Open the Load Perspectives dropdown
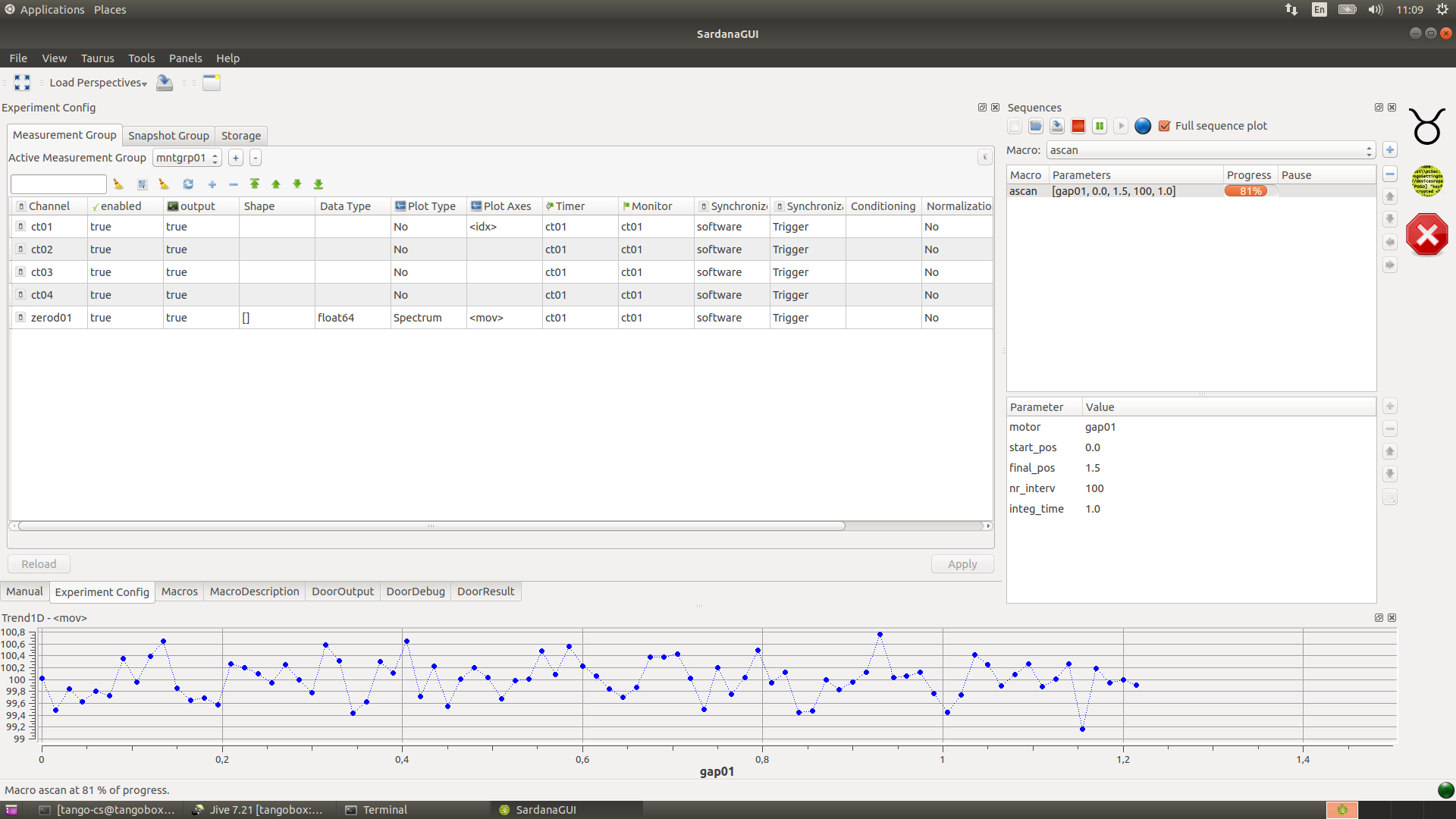The height and width of the screenshot is (819, 1456). [x=98, y=83]
